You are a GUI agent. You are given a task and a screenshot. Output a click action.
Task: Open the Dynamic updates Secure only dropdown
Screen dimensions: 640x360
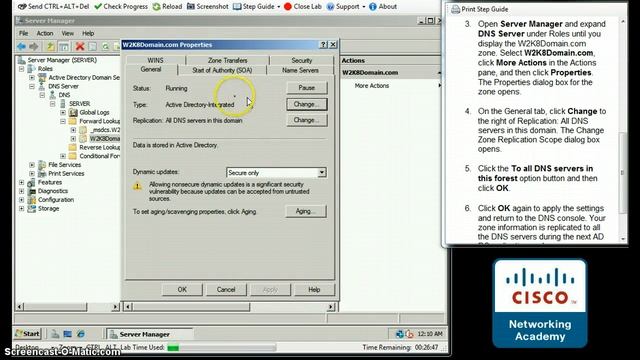(x=322, y=173)
